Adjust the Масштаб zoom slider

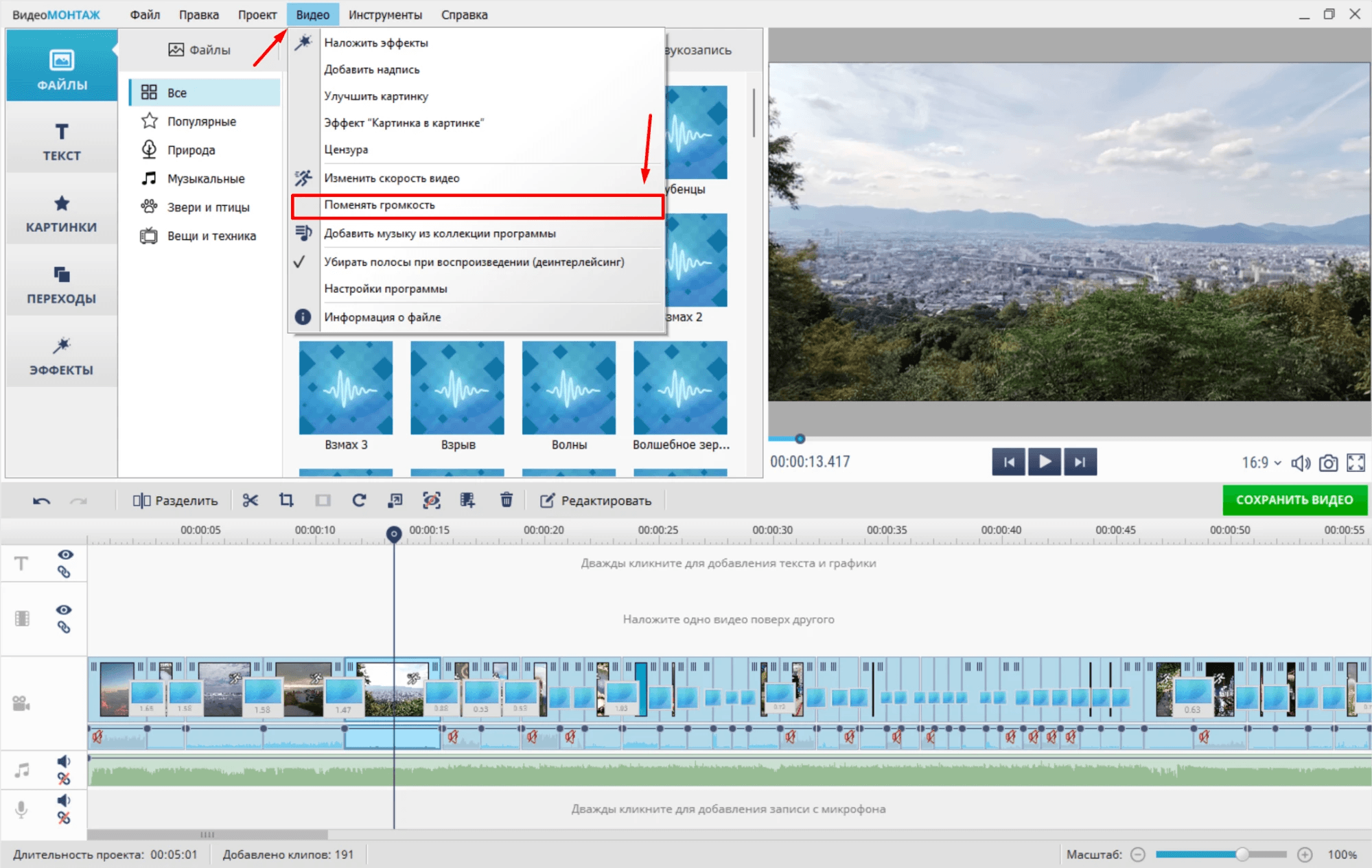1242,854
